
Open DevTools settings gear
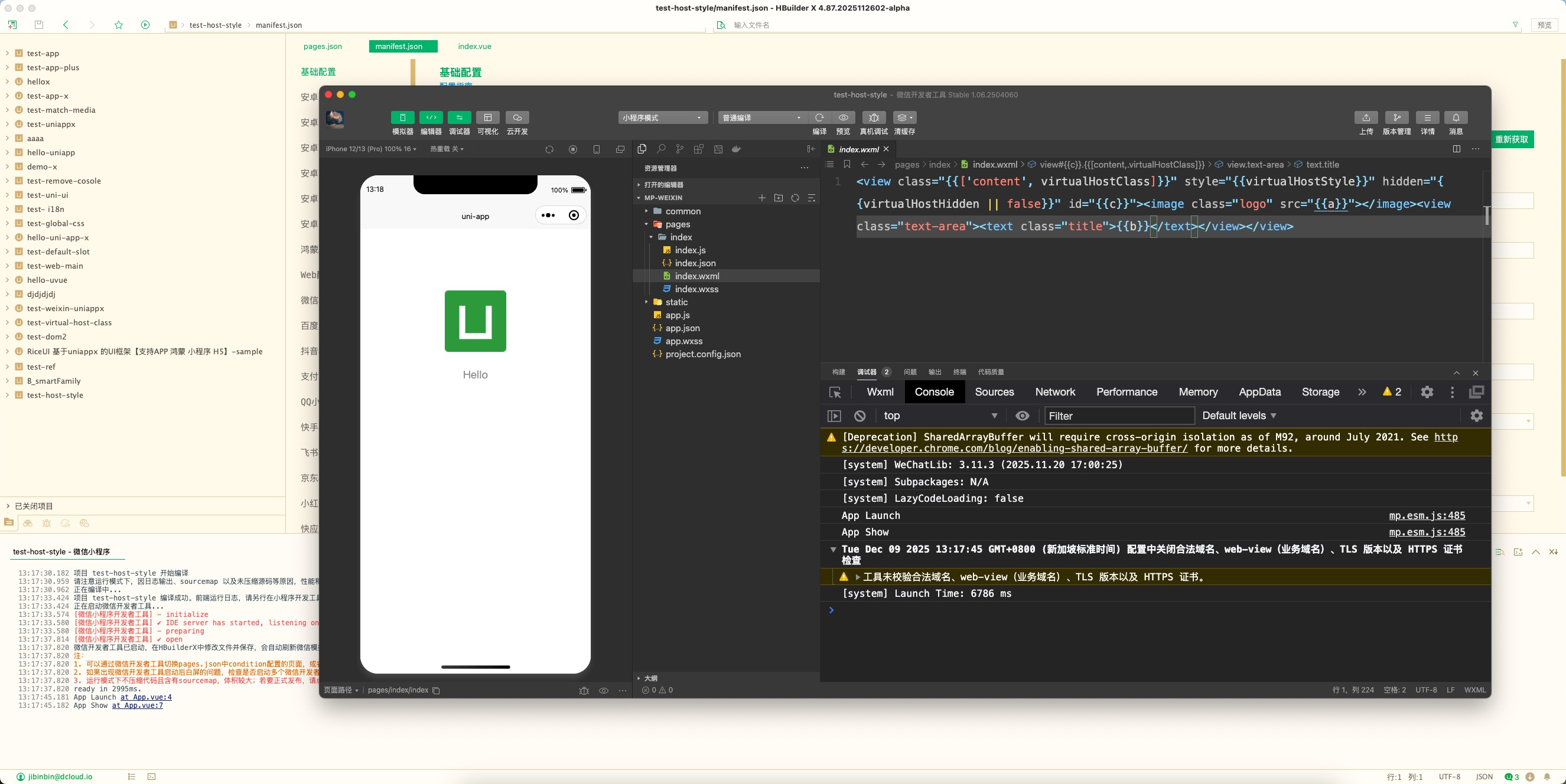point(1427,392)
